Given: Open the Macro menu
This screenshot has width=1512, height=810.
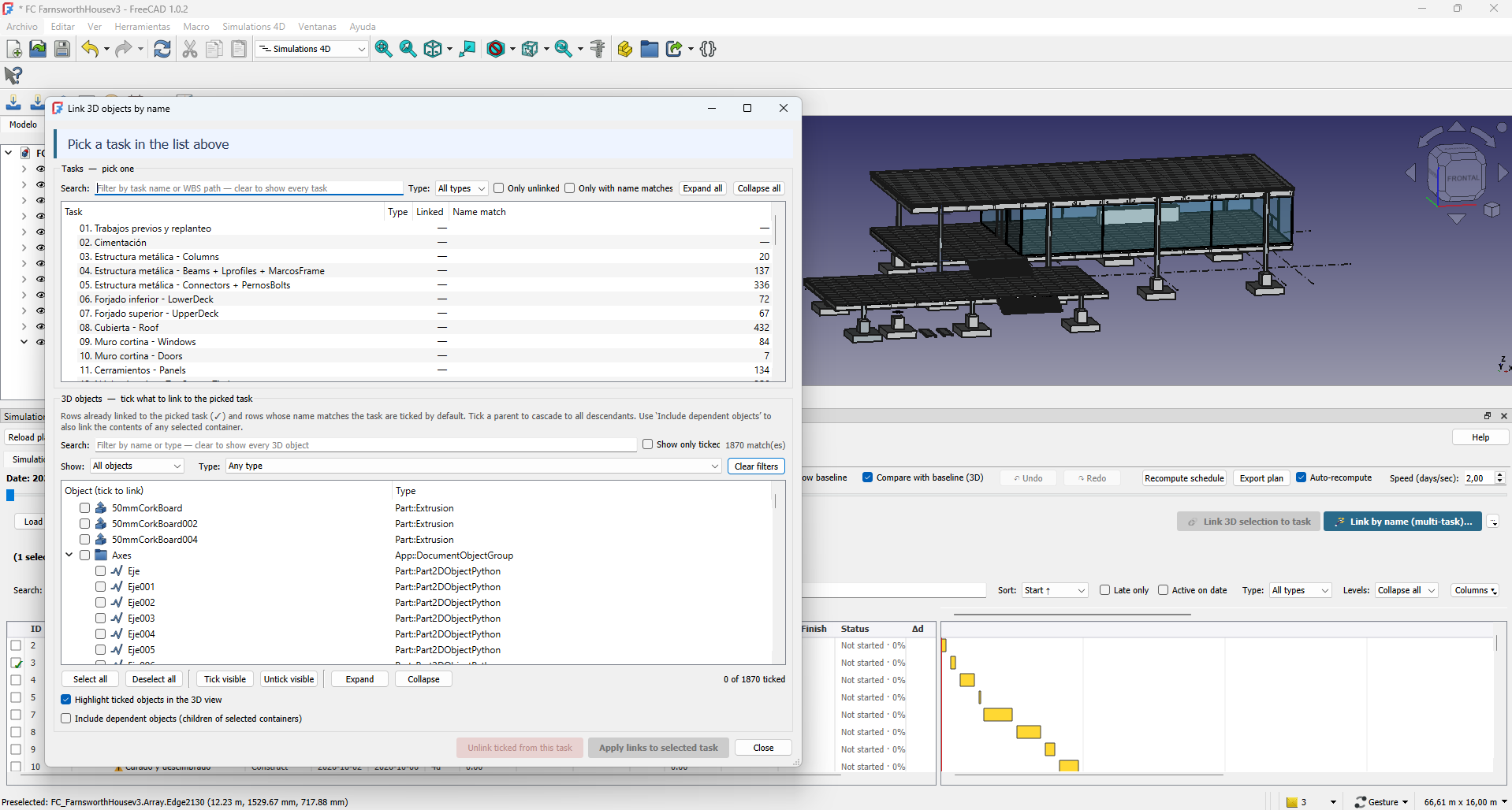Looking at the screenshot, I should click(x=196, y=27).
